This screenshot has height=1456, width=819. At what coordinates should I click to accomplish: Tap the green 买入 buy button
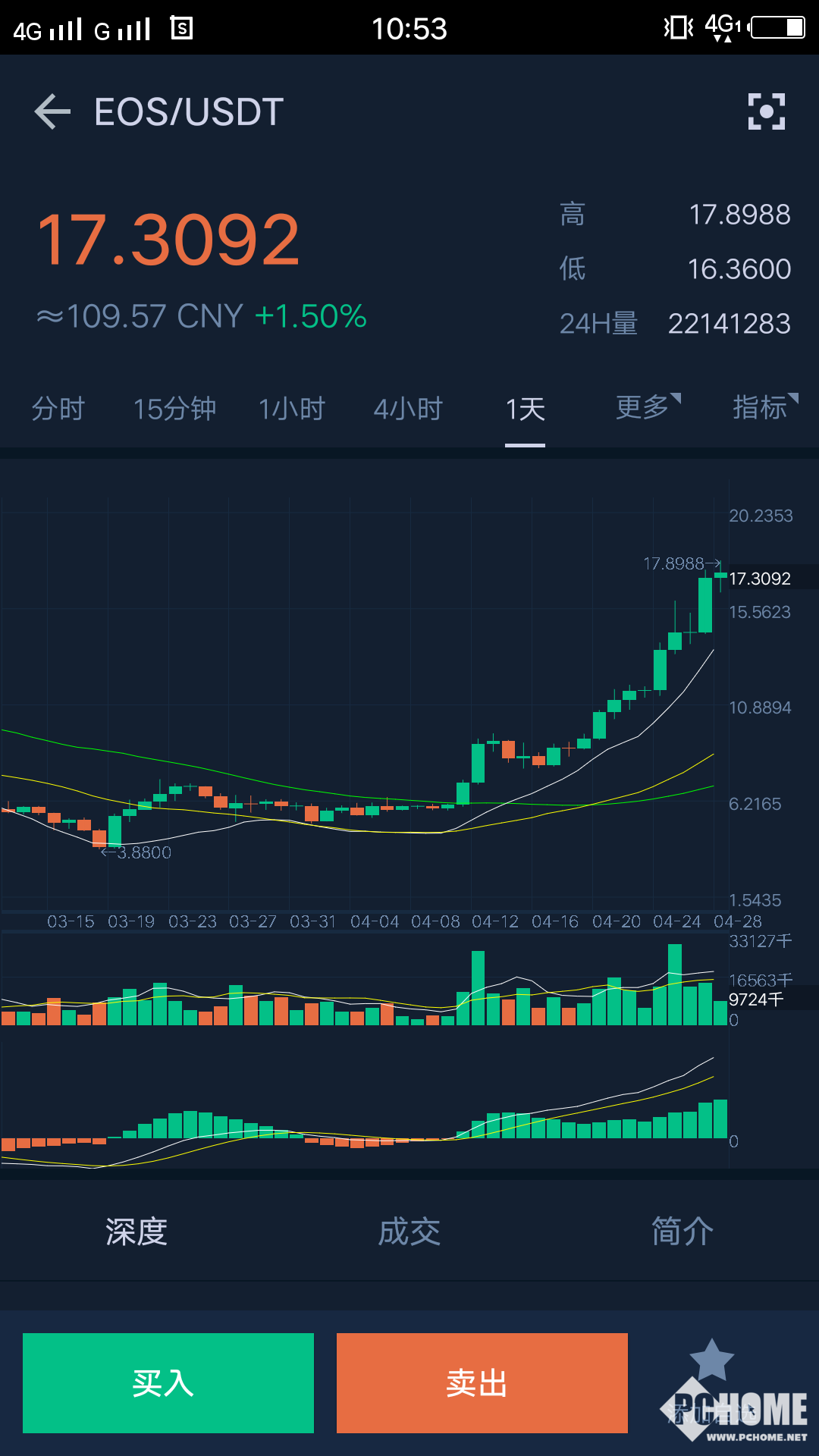168,1383
